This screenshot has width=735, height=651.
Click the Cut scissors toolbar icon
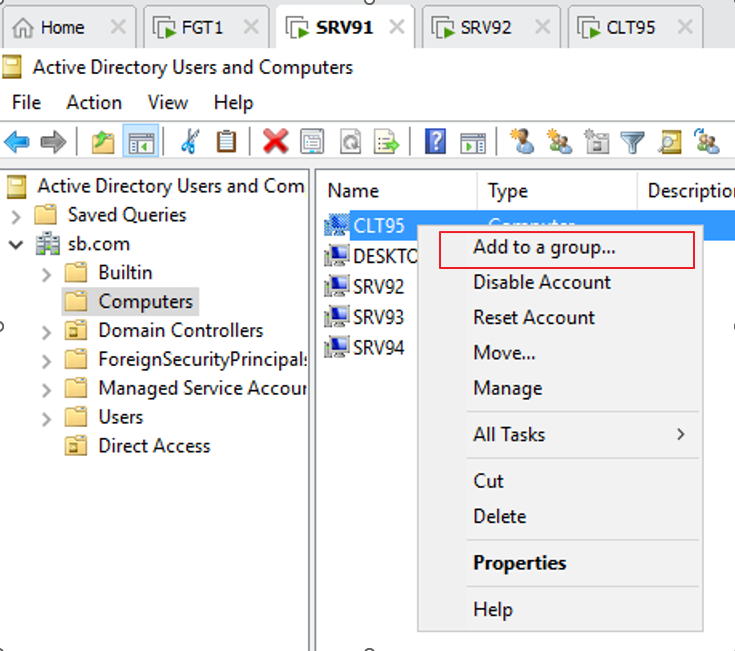(189, 142)
